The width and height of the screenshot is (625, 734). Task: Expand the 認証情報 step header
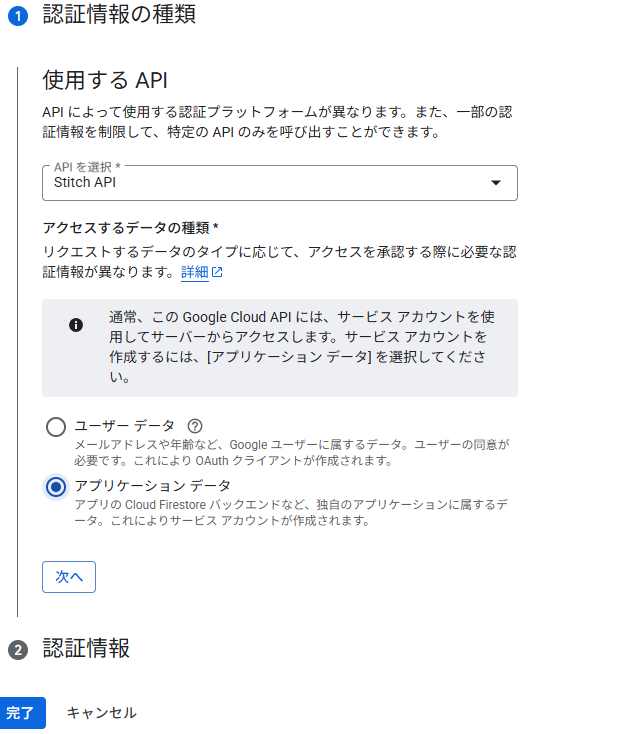tap(86, 649)
